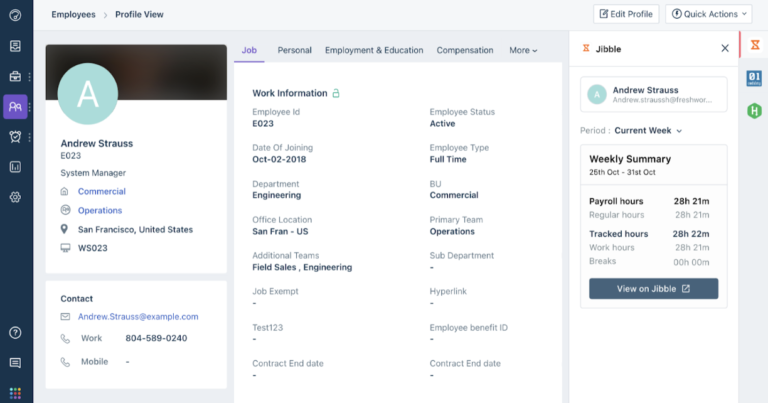Click the small avatar in Jibble panel
The image size is (768, 403).
pos(597,95)
